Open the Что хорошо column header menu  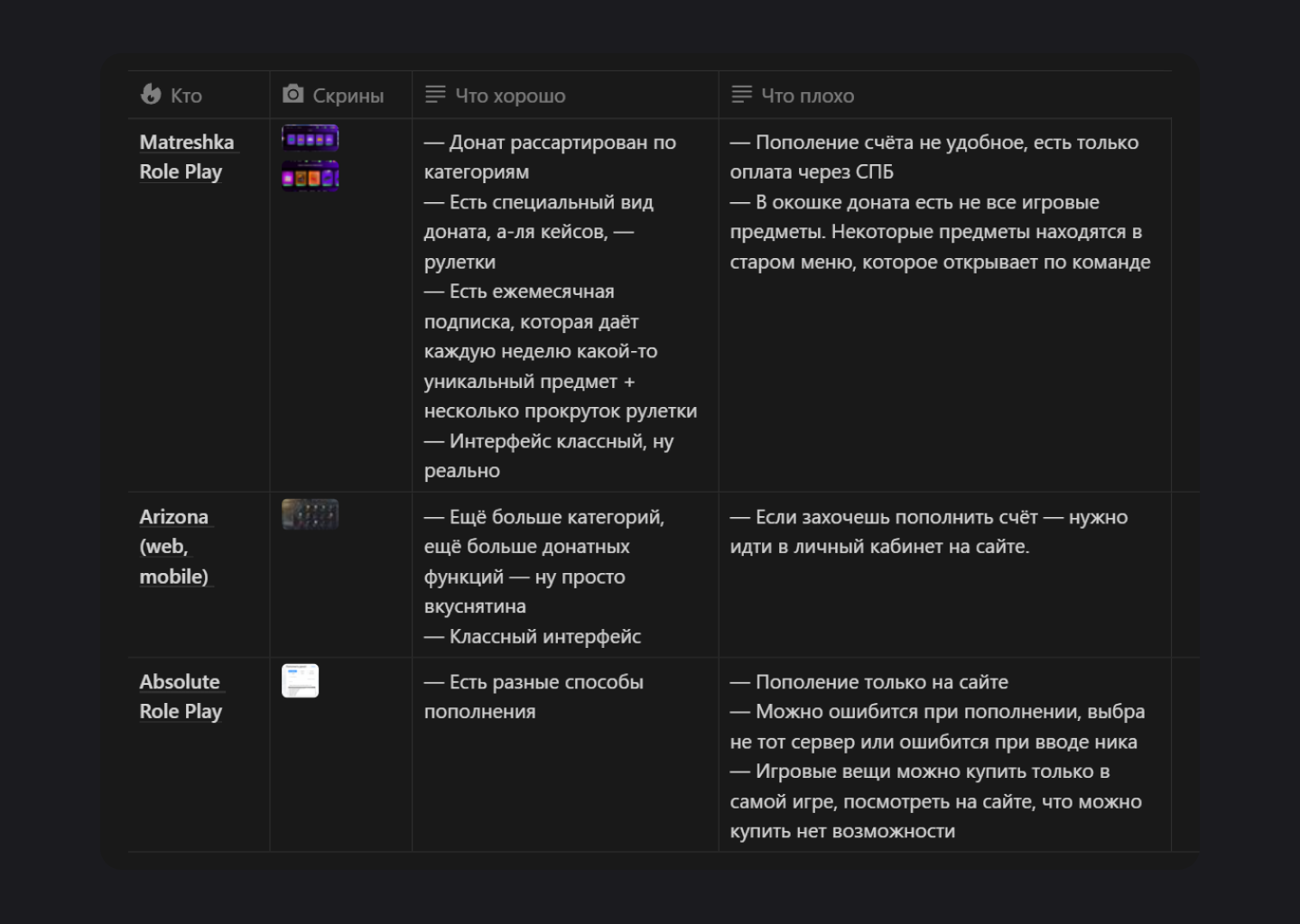tap(510, 96)
